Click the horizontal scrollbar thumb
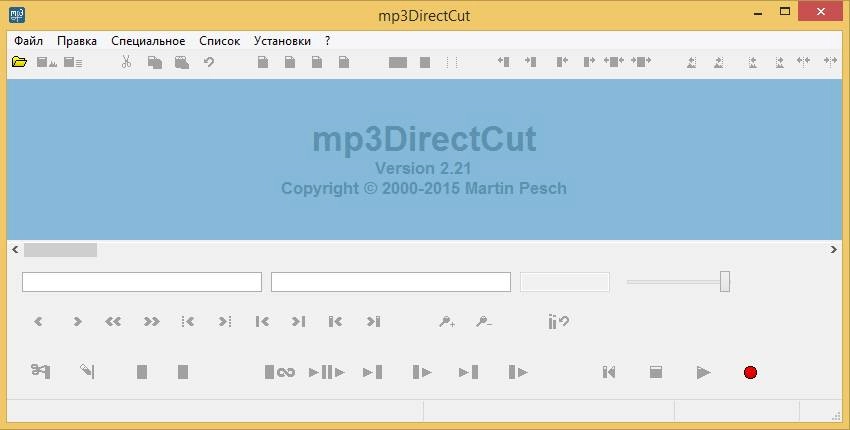This screenshot has height=430, width=850. [x=60, y=250]
